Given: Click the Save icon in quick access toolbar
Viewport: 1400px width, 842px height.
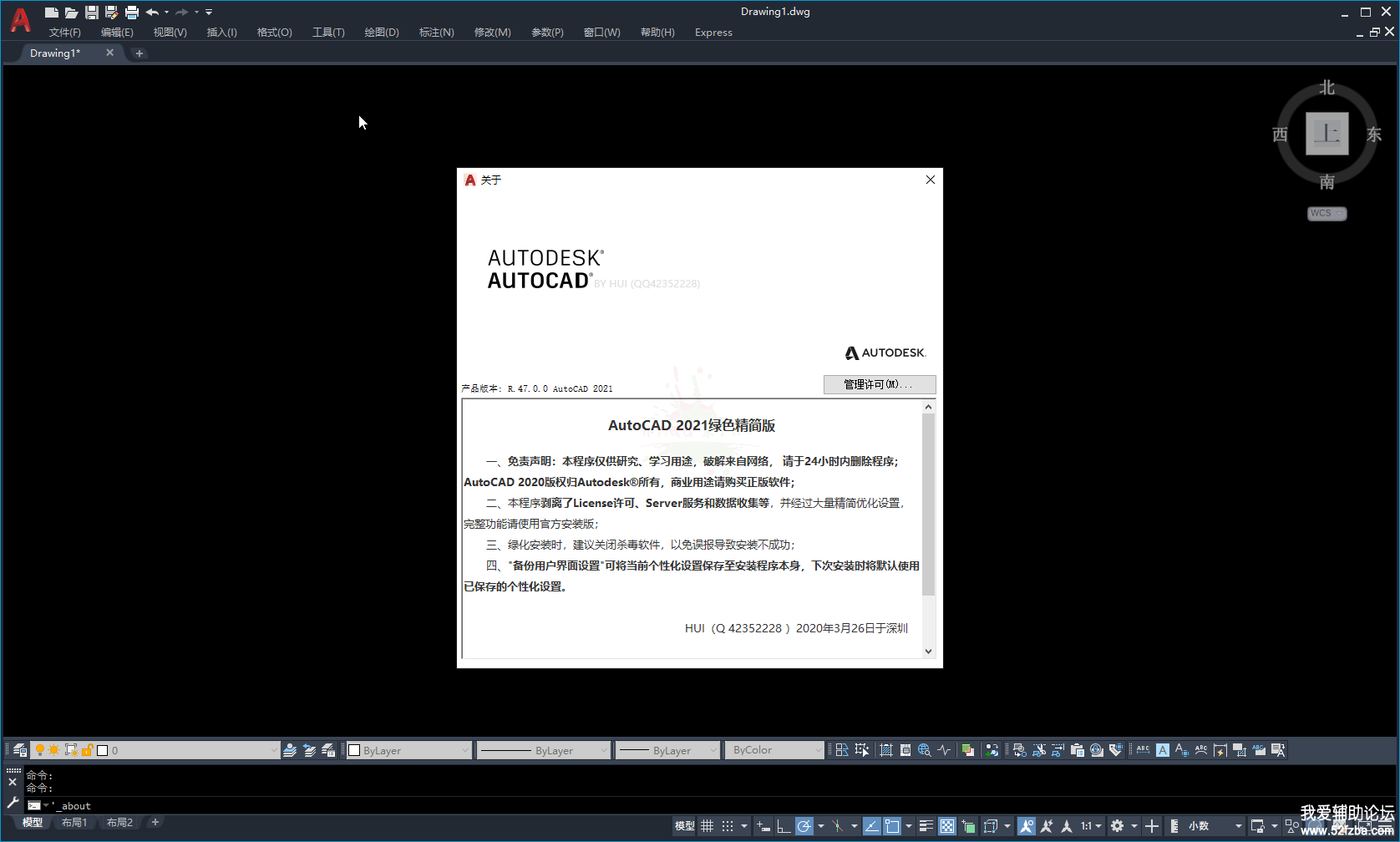Looking at the screenshot, I should pos(92,12).
